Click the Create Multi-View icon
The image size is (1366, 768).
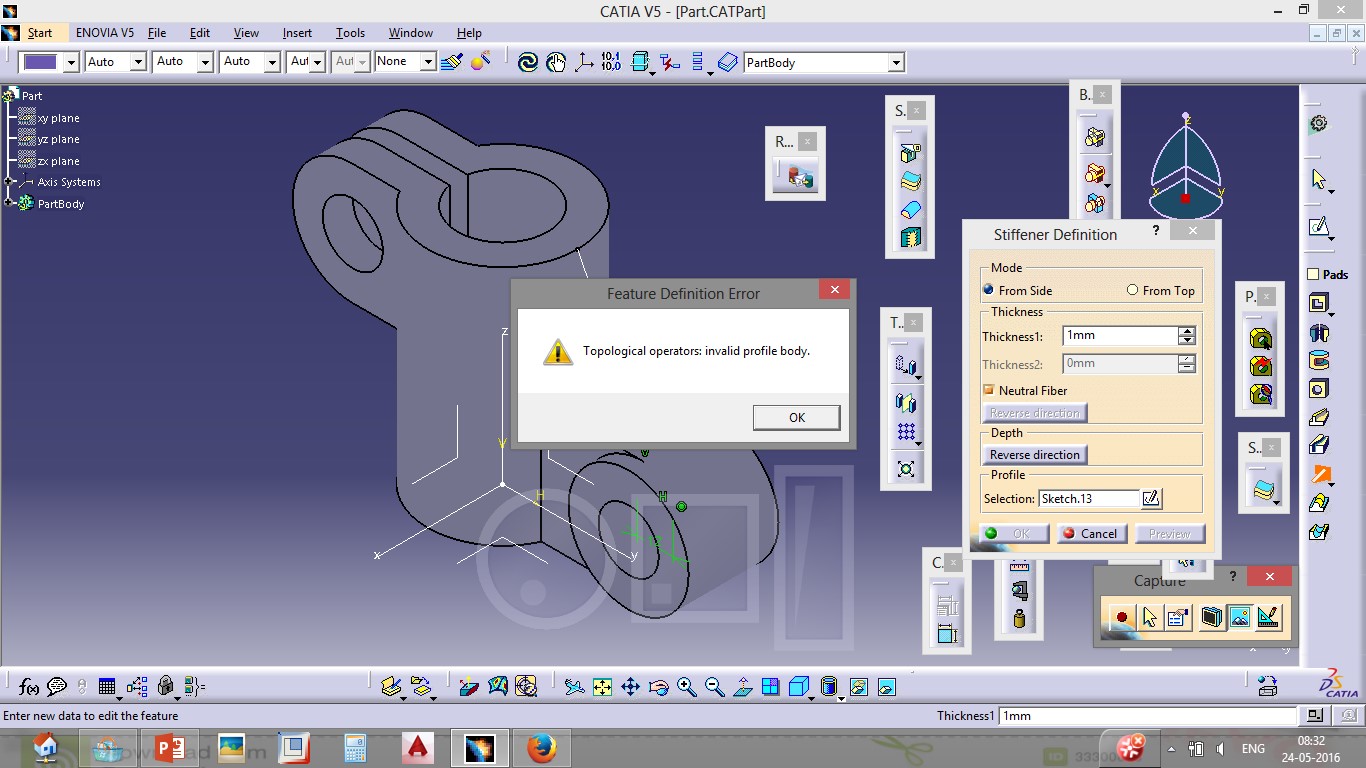pos(770,686)
